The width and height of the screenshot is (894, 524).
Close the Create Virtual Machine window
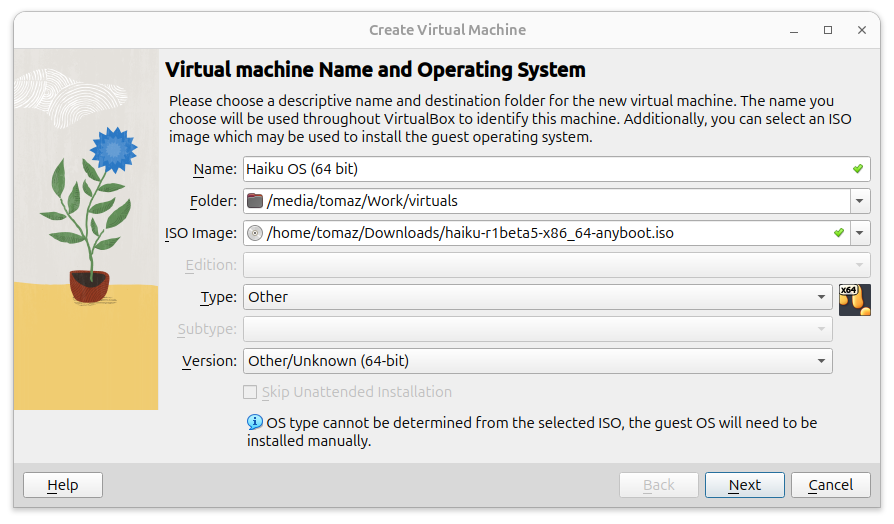tap(862, 30)
